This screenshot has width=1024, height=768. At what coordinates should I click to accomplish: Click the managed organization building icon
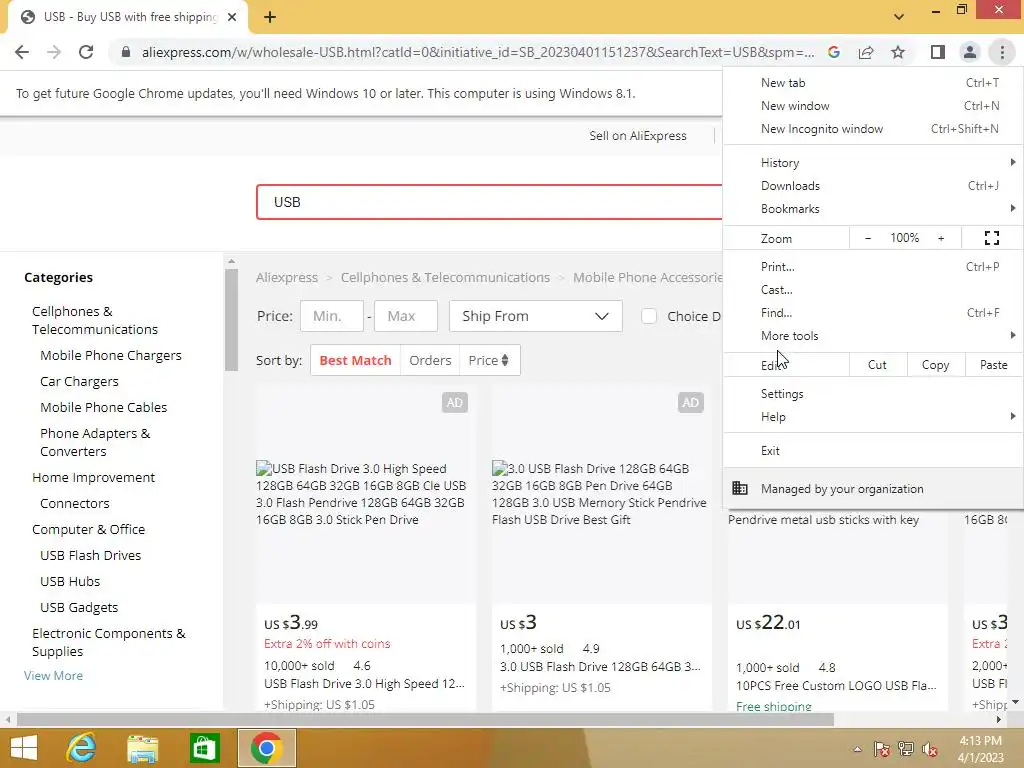point(739,488)
